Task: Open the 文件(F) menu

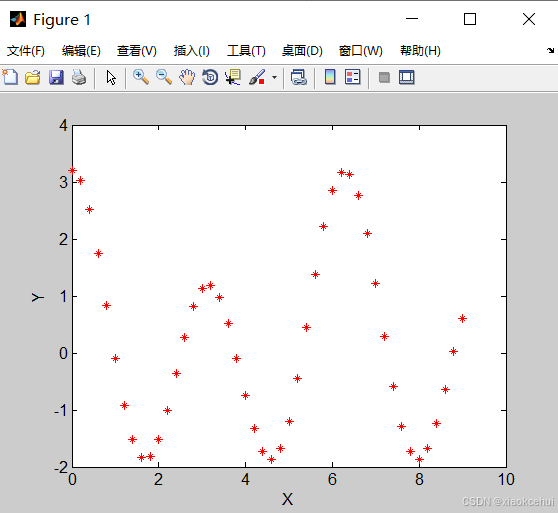Action: coord(26,51)
